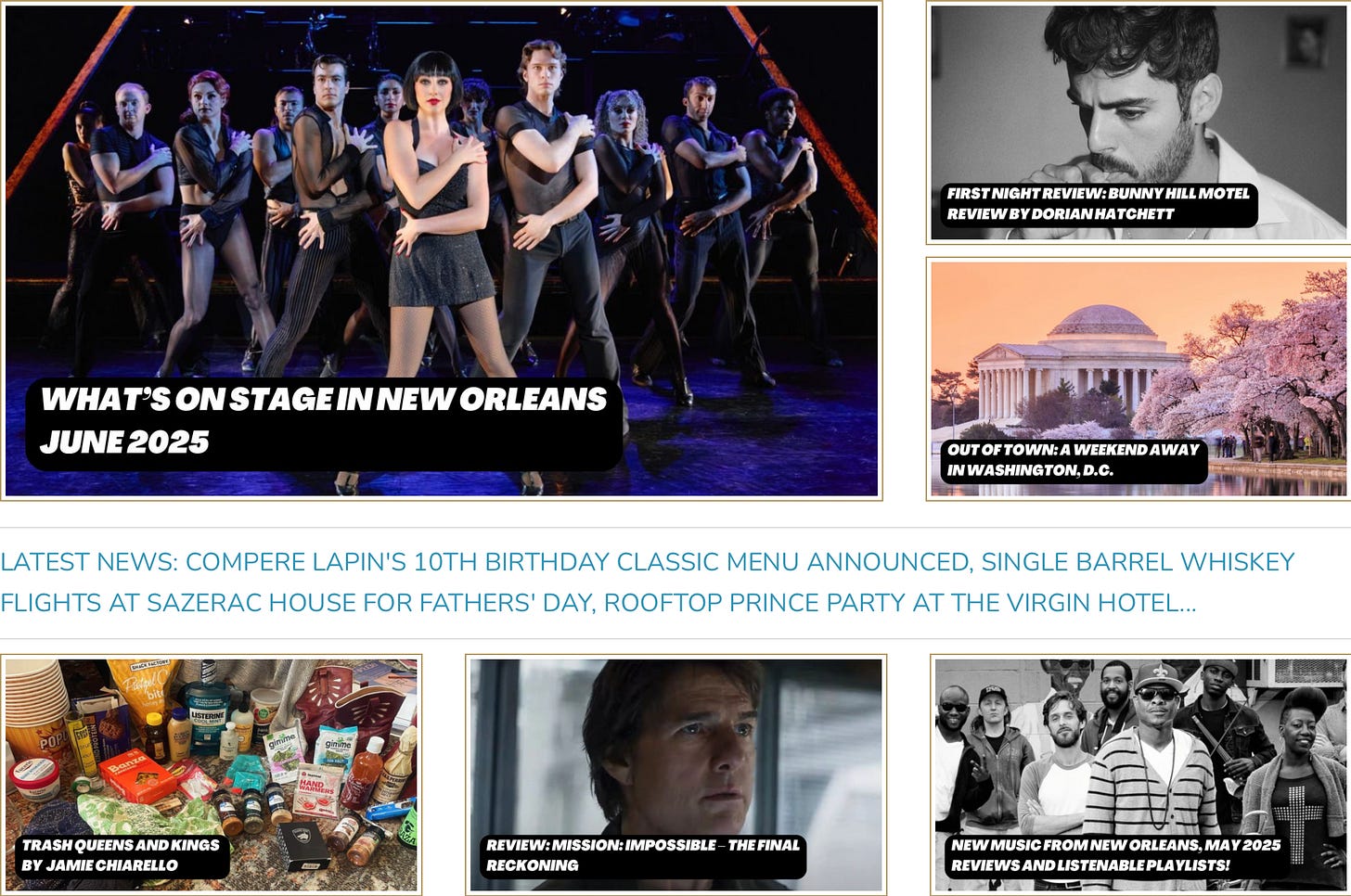Click "Review: Mission: Impossible – The Final Reckoning" caption
1351x896 pixels.
(642, 855)
